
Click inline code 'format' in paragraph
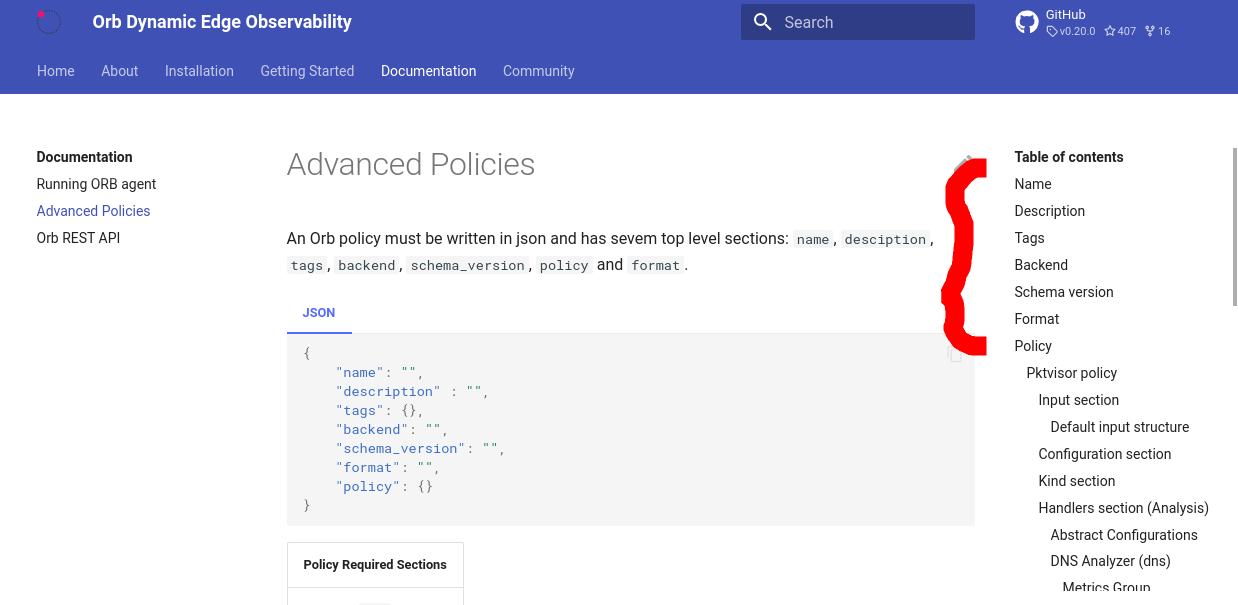pyautogui.click(x=656, y=266)
